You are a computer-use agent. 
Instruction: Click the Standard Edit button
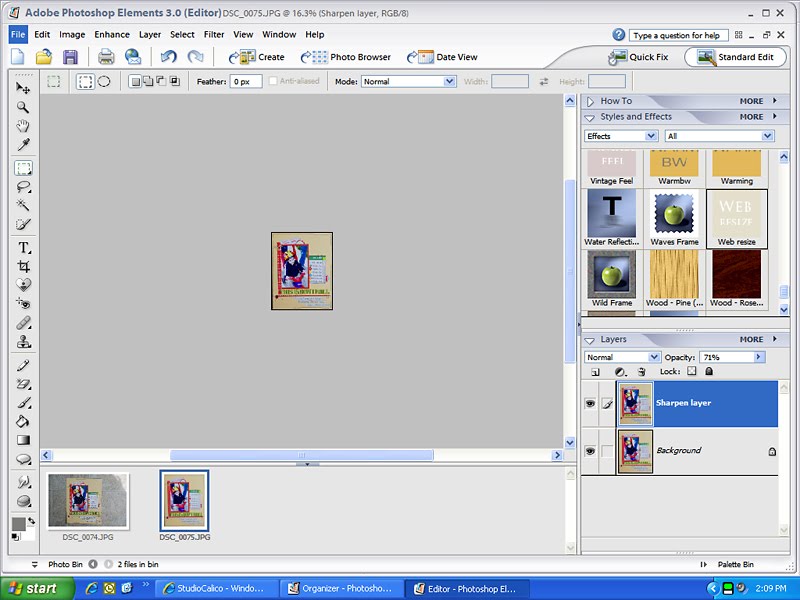coord(735,57)
